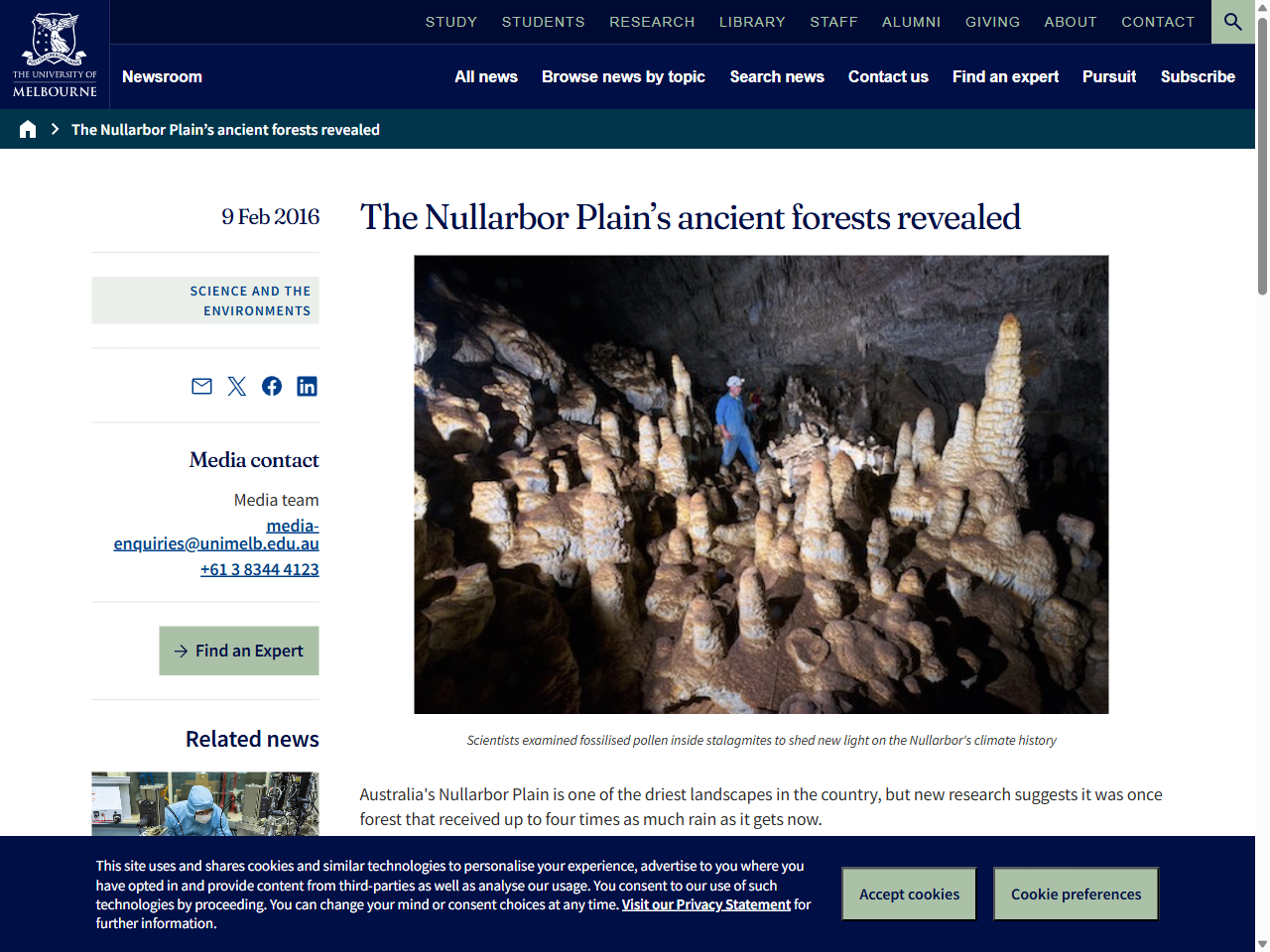Open the University of Melbourne crest logo

(x=55, y=54)
